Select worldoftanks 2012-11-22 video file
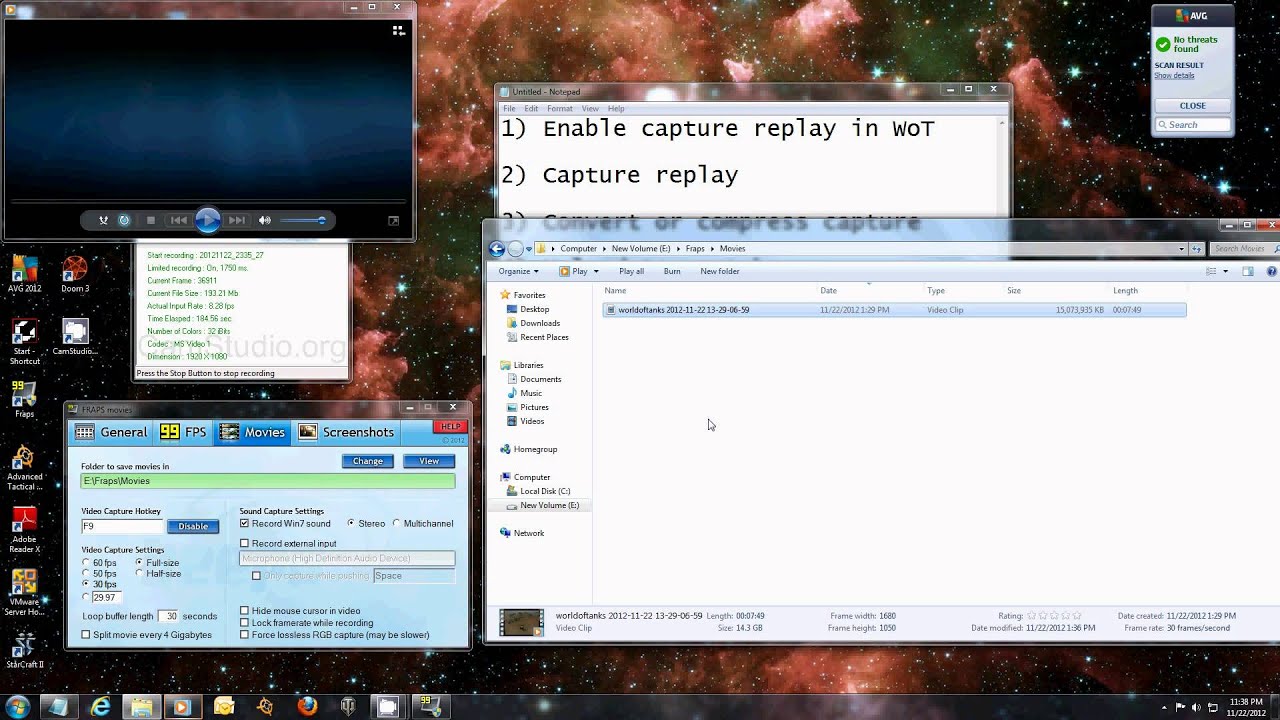The width and height of the screenshot is (1280, 720). coord(894,310)
